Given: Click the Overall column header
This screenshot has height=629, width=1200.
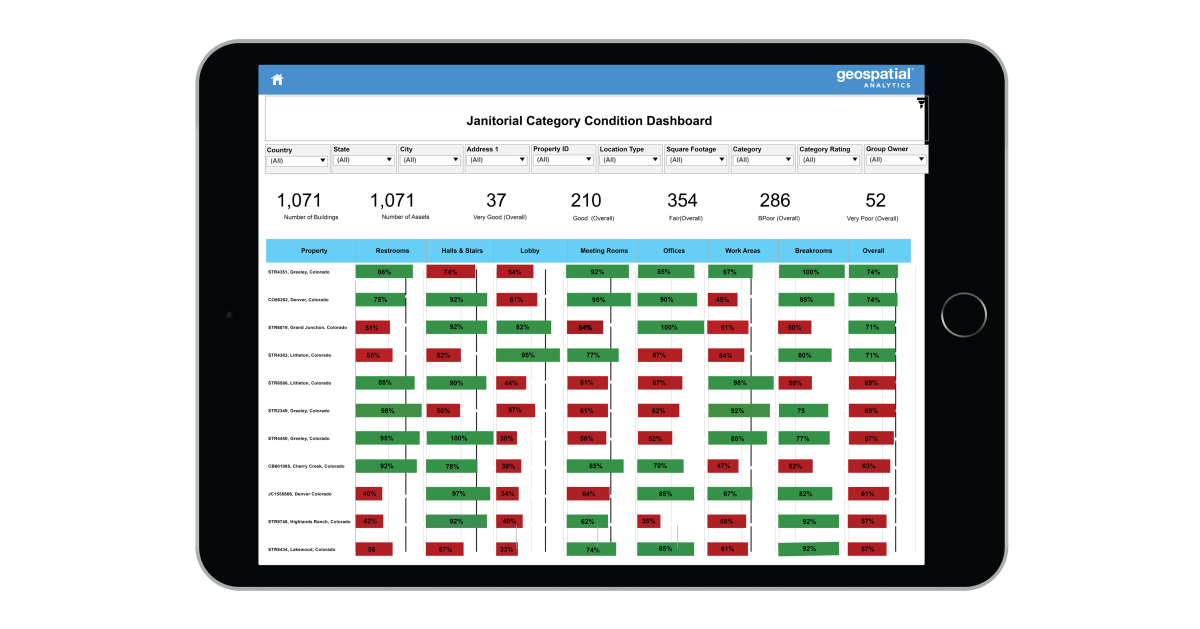Looking at the screenshot, I should pos(873,251).
